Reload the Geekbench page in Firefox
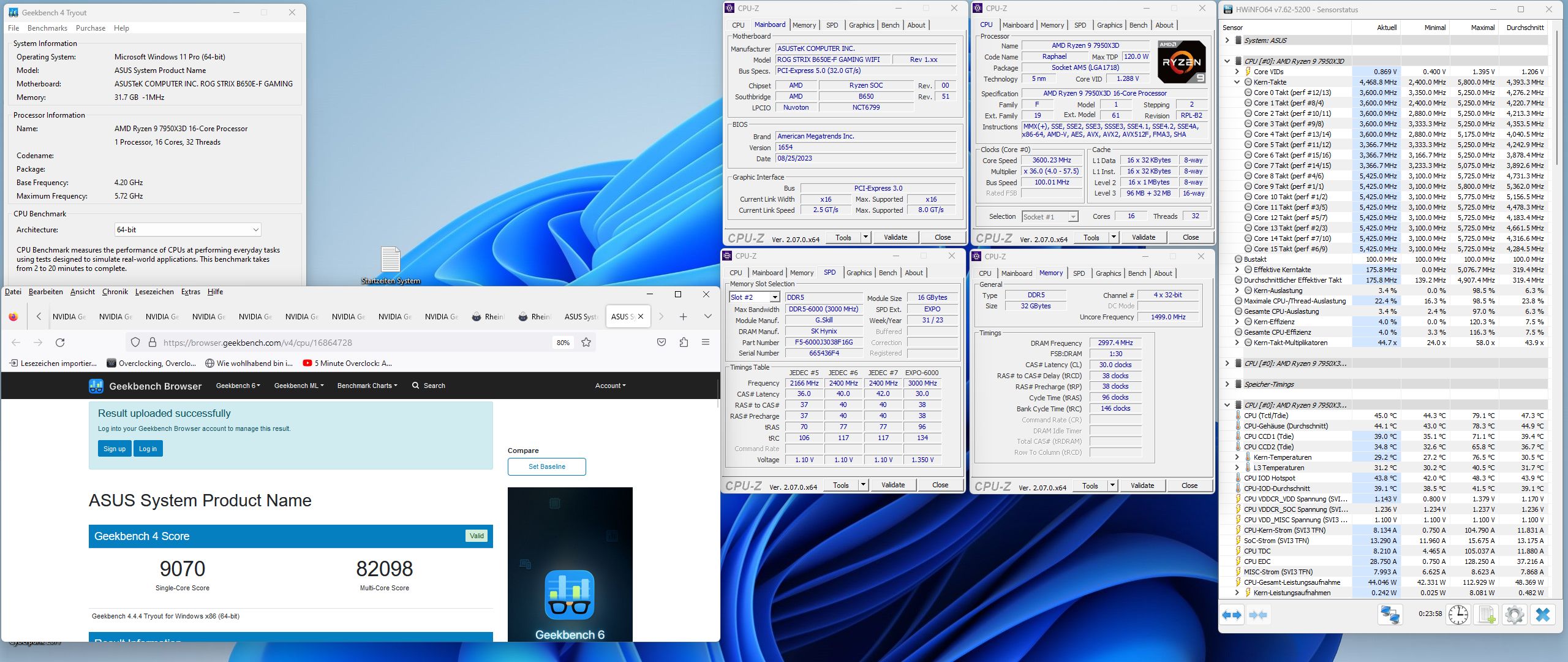Screen dimensions: 1568x662 pyautogui.click(x=60, y=343)
